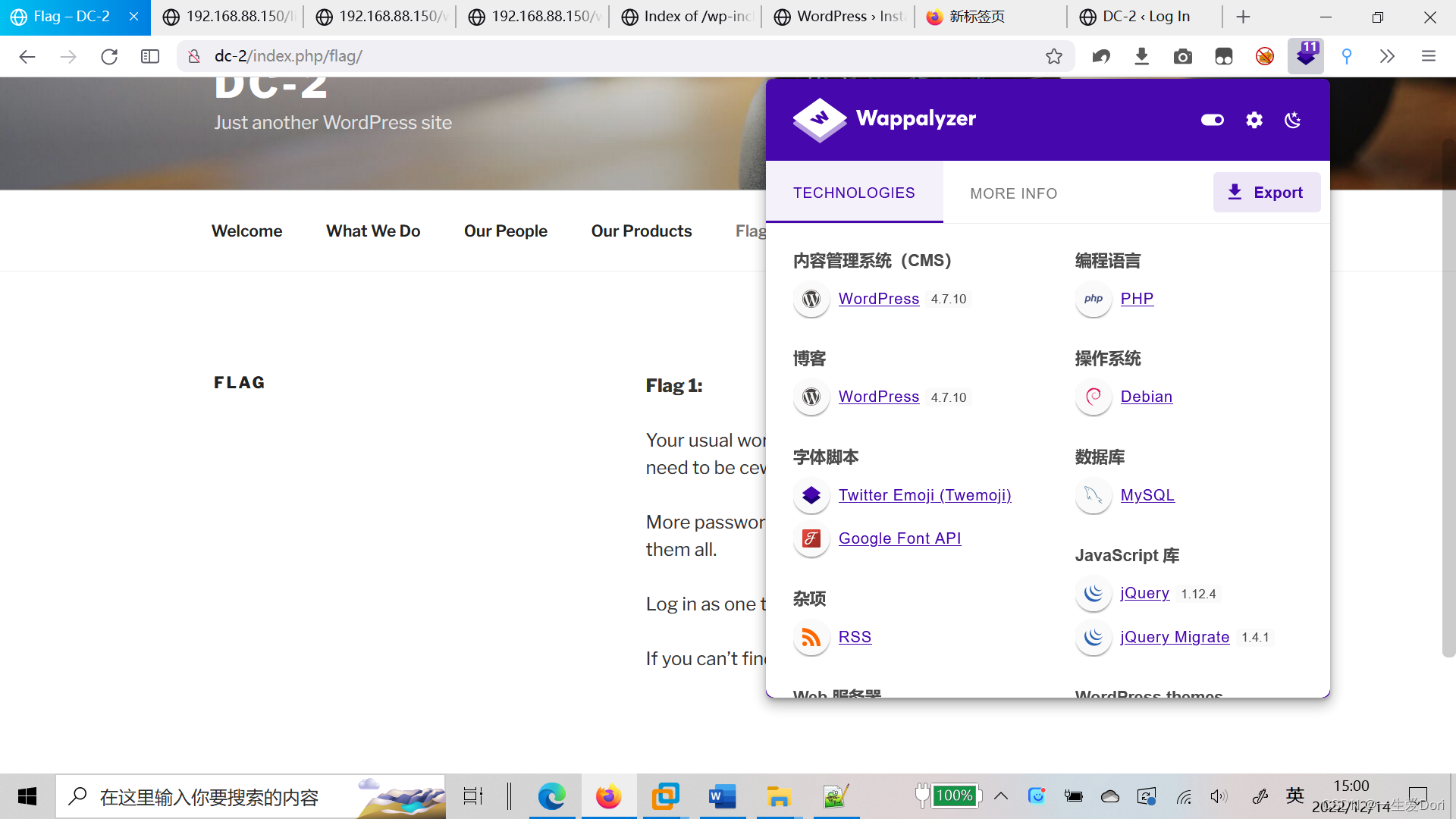Viewport: 1456px width, 819px height.
Task: Click the URL address bar
Action: [x=607, y=56]
